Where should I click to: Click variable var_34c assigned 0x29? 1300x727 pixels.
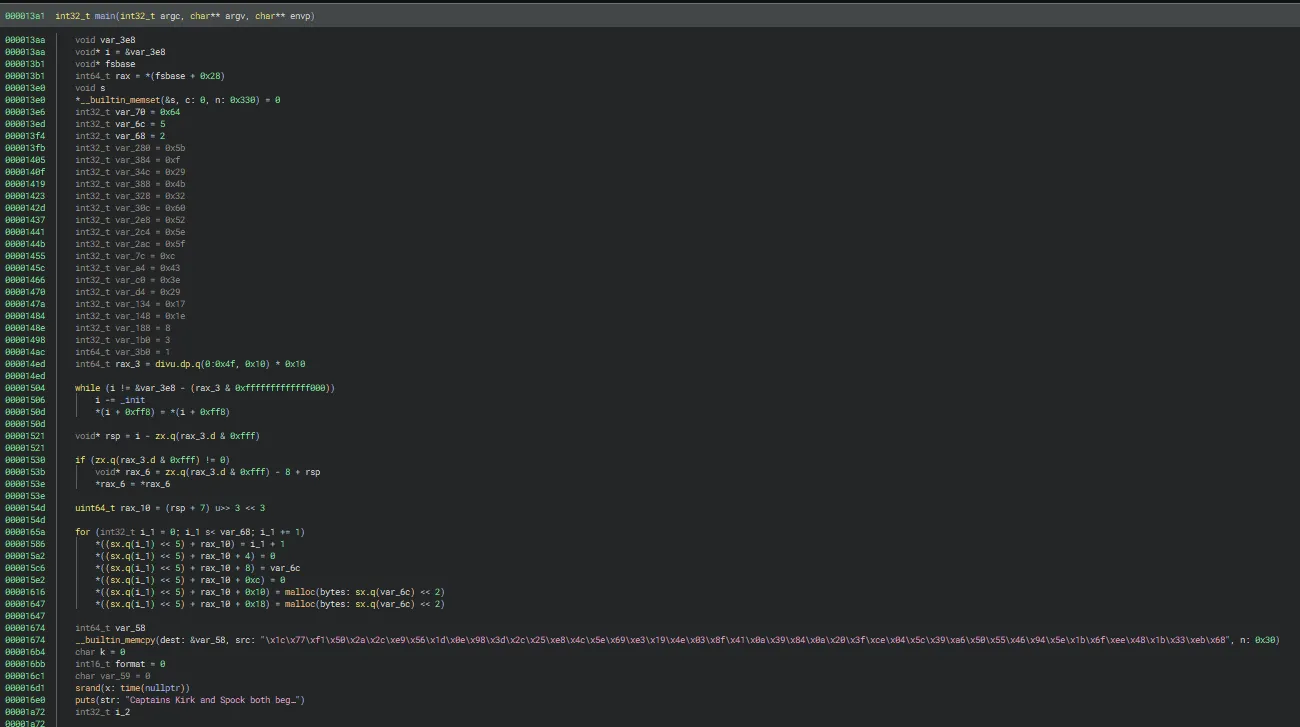coord(130,172)
